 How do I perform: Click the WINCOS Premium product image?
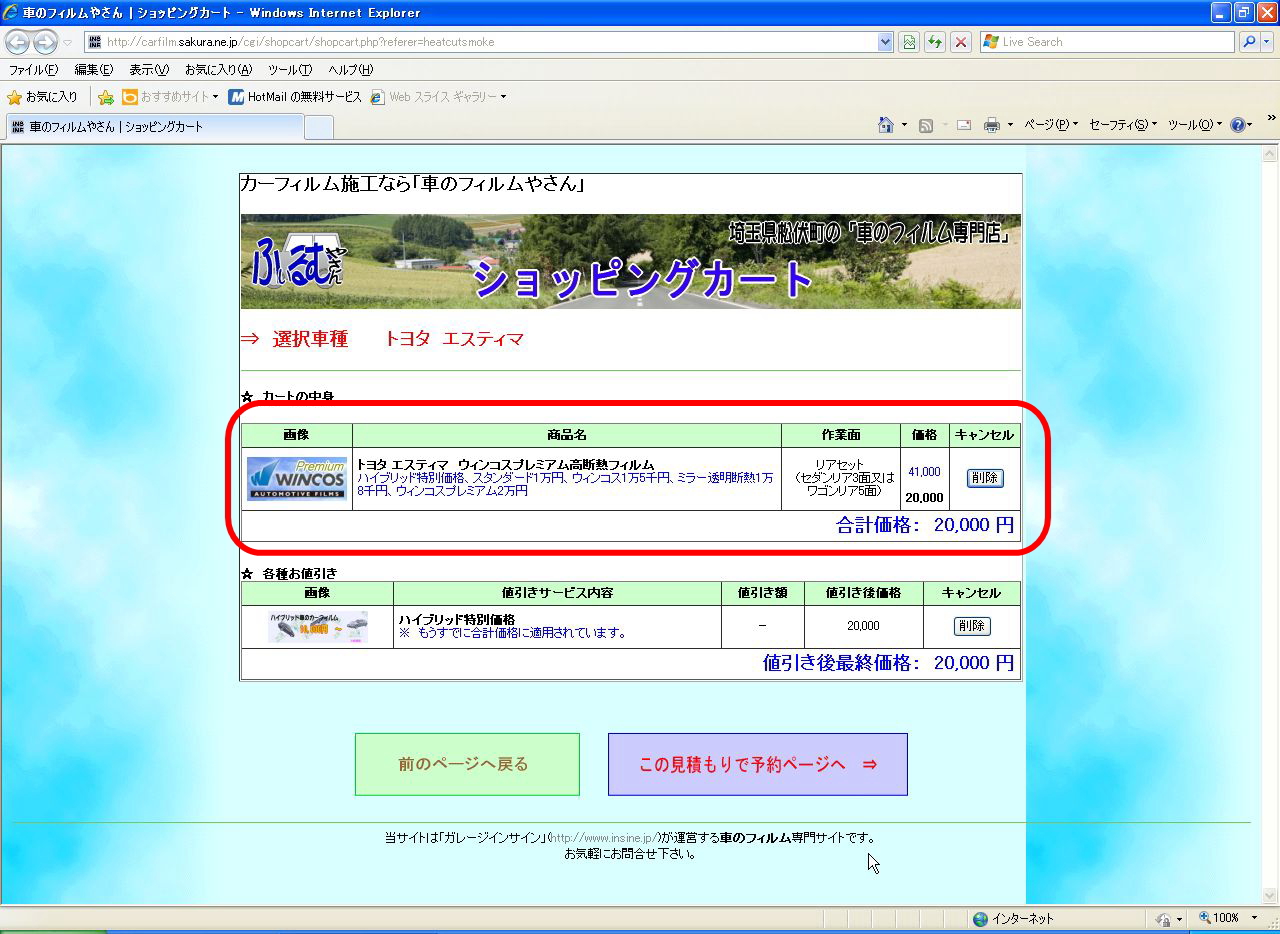point(297,479)
